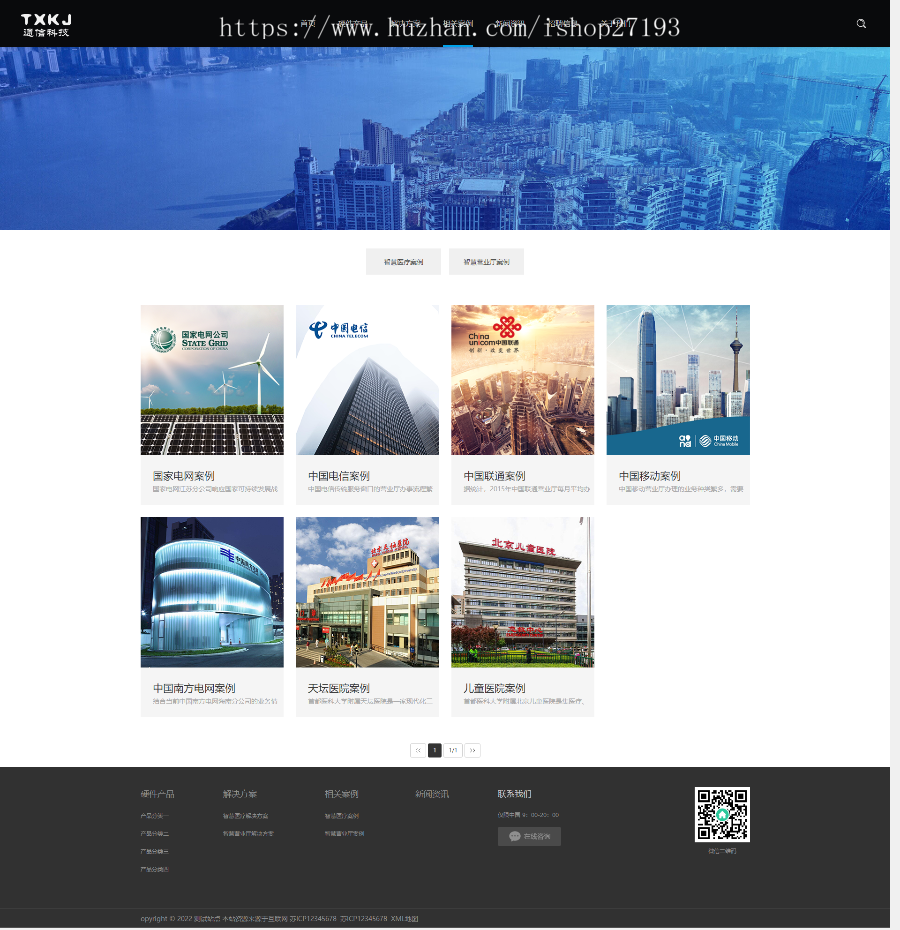This screenshot has height=930, width=900.
Task: Click the 中国移动案例 description text
Action: [x=681, y=489]
